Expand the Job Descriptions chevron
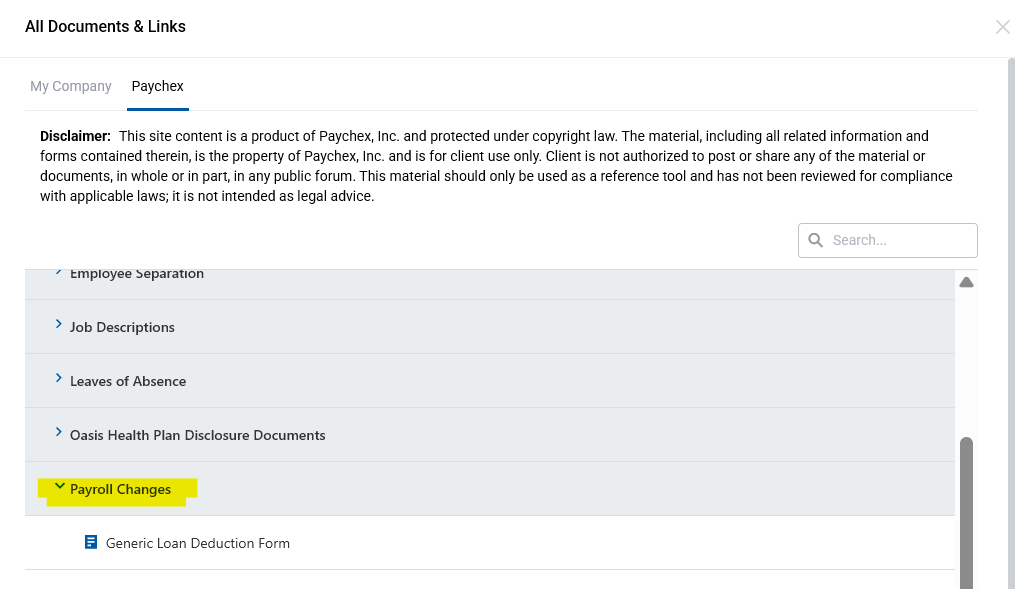This screenshot has height=589, width=1015. (x=58, y=324)
